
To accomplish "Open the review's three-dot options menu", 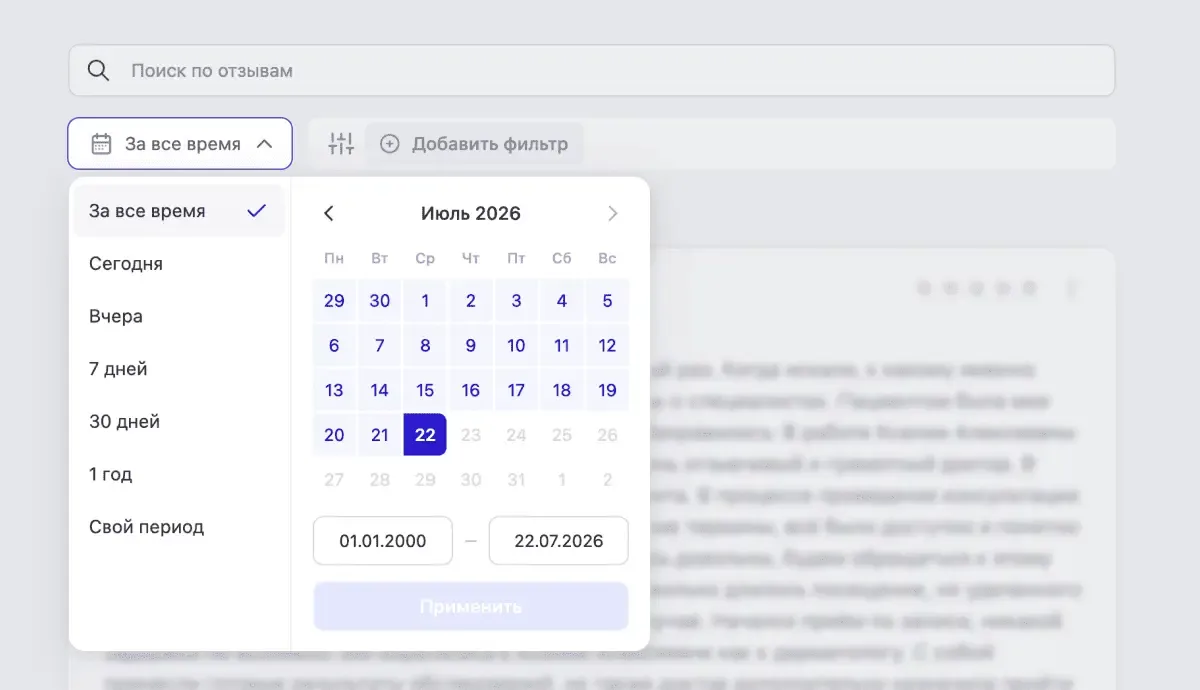I will pos(1071,289).
